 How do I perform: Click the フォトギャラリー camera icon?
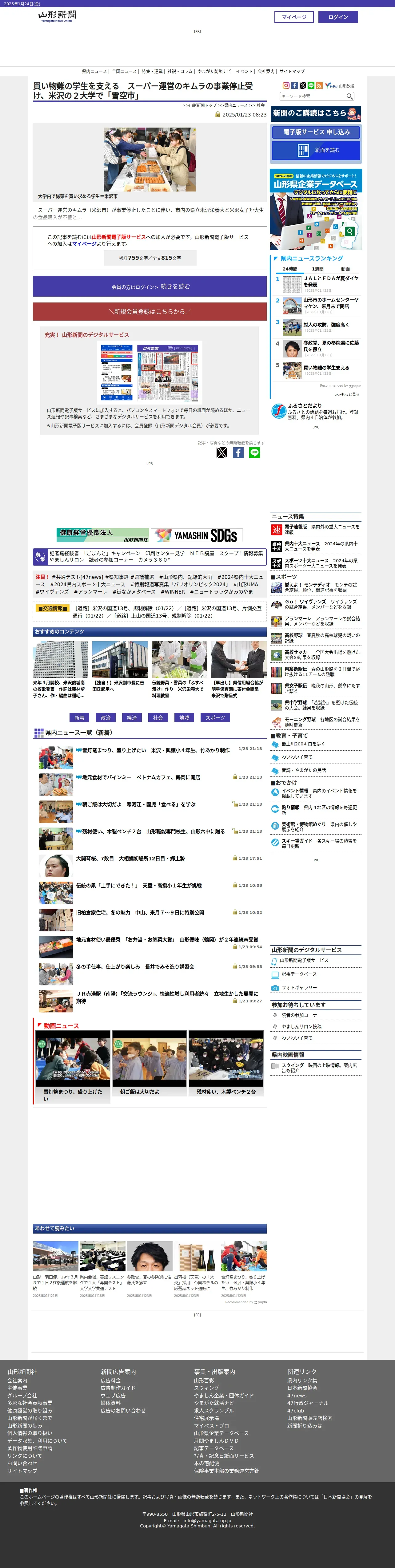click(x=275, y=988)
